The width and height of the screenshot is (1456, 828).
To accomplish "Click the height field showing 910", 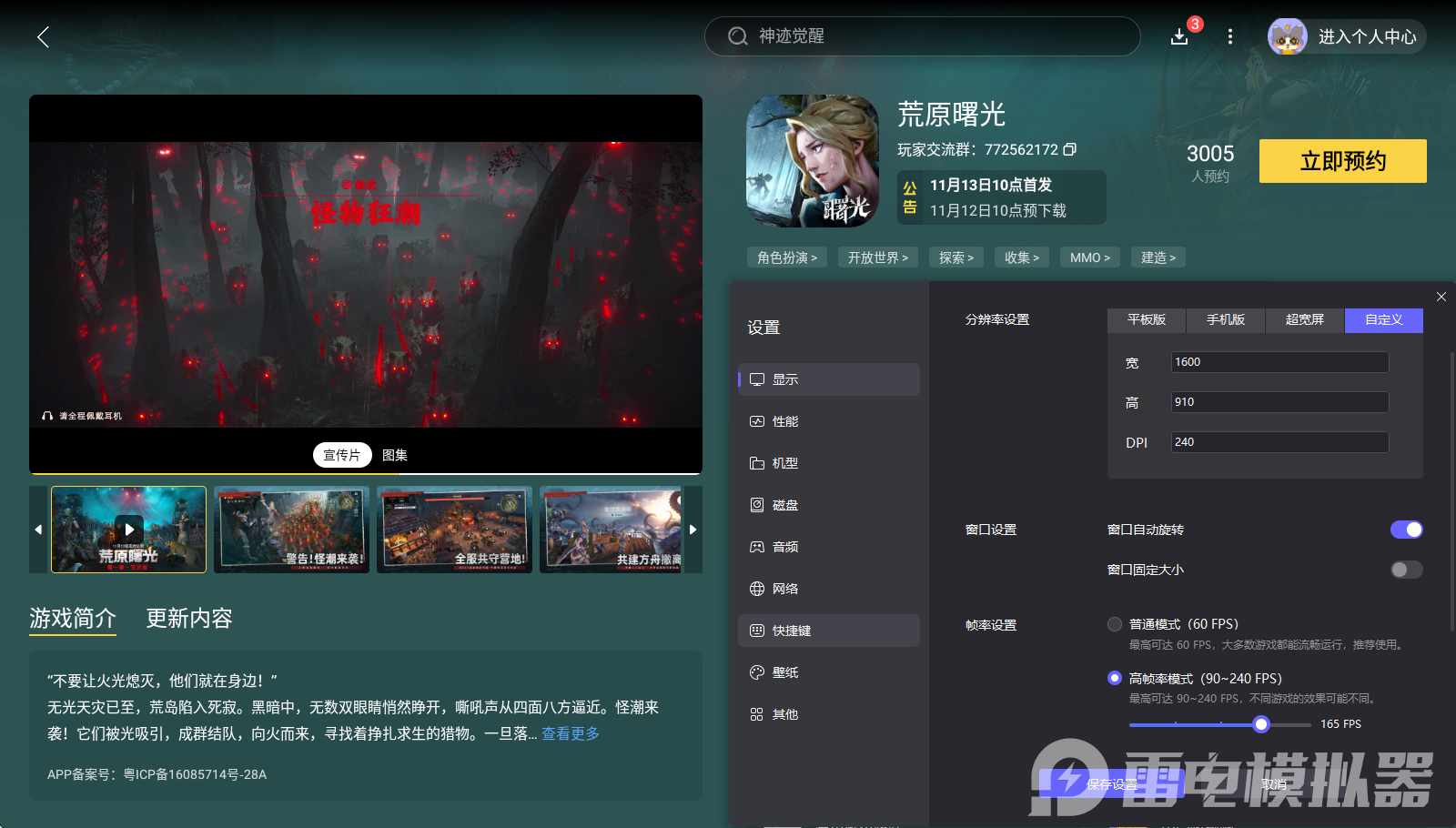I will point(1279,402).
